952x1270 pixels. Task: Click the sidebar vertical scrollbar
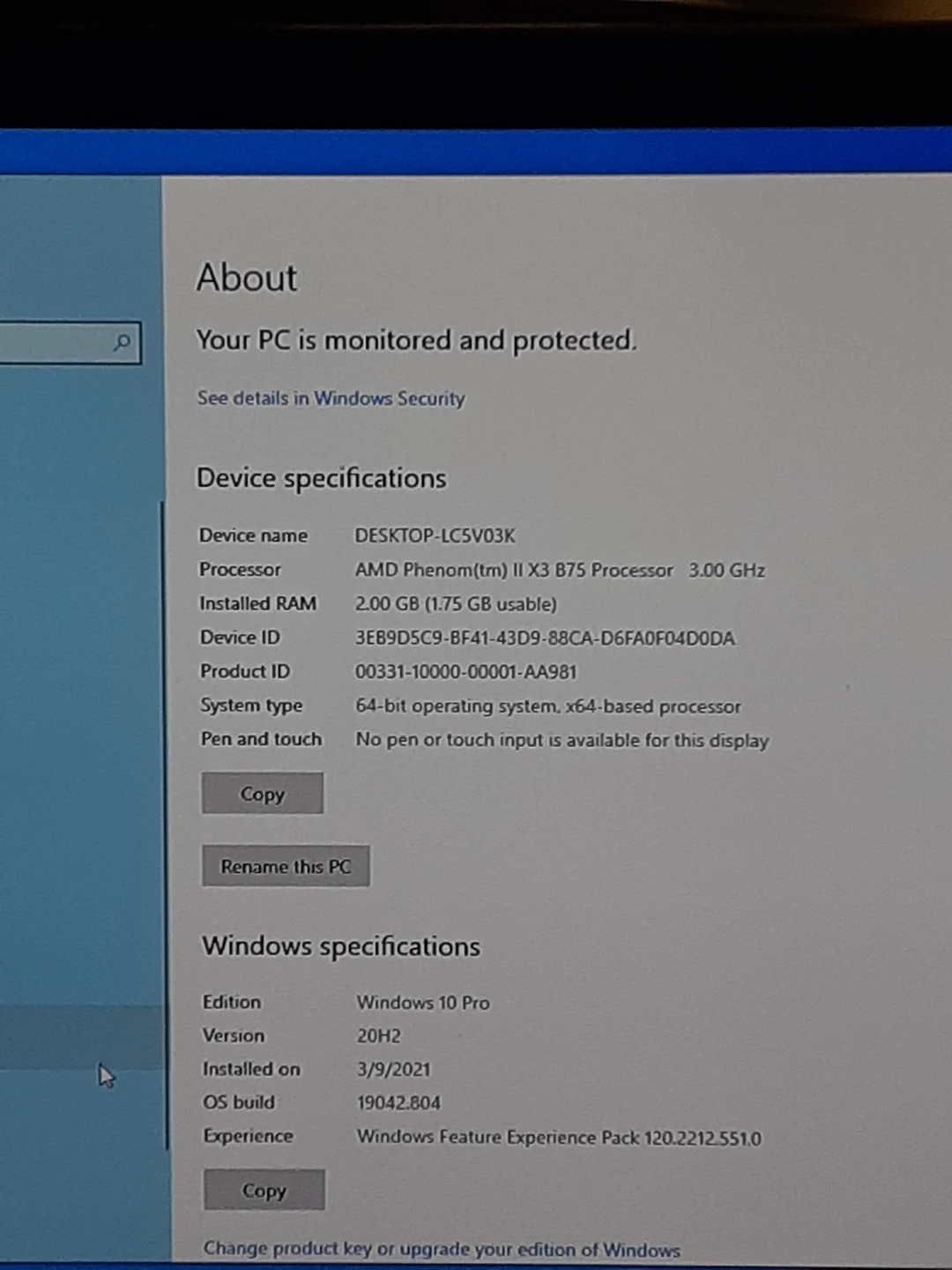(x=165, y=825)
